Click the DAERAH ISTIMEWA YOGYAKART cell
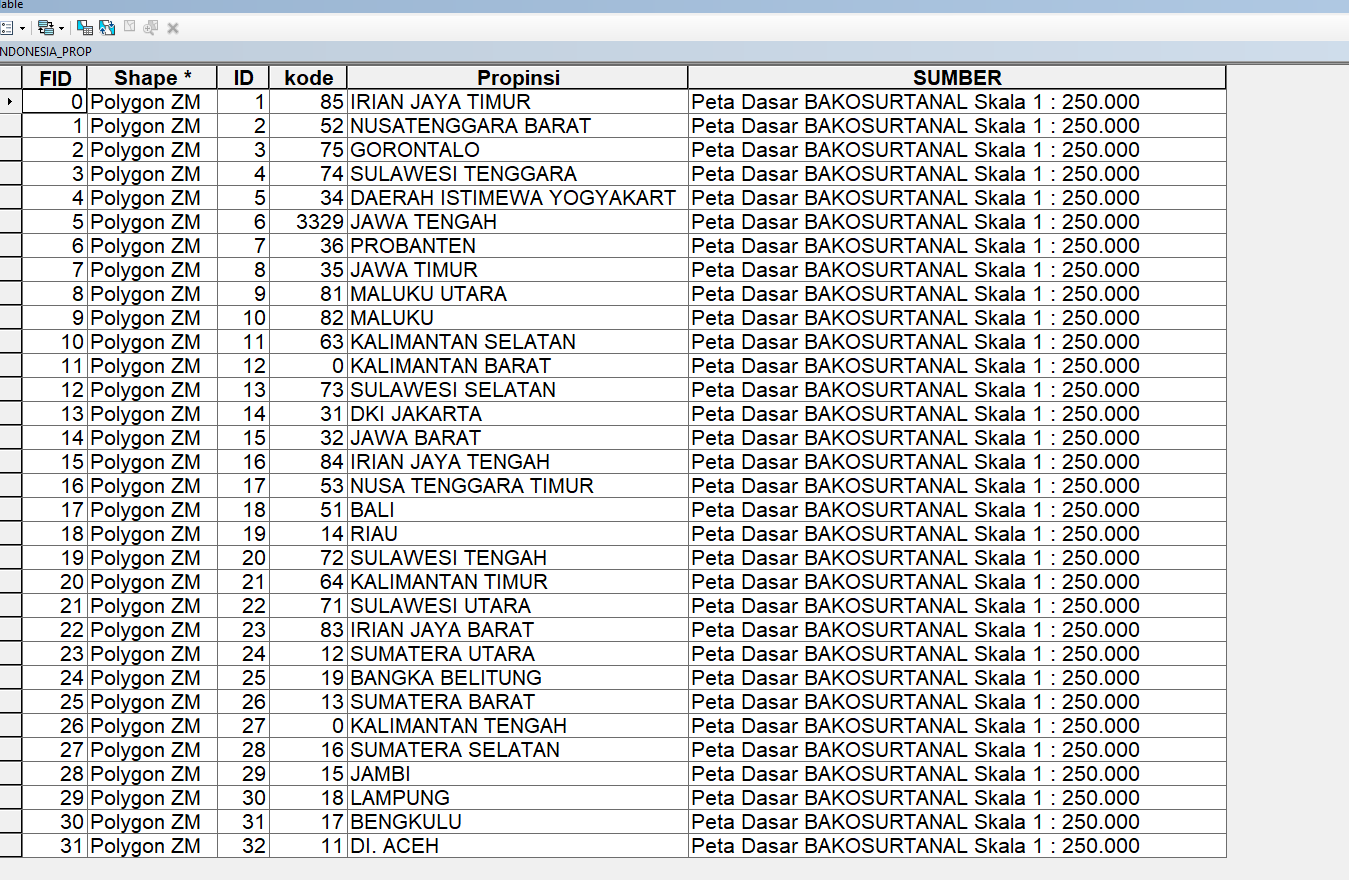This screenshot has height=880, width=1349. 518,198
